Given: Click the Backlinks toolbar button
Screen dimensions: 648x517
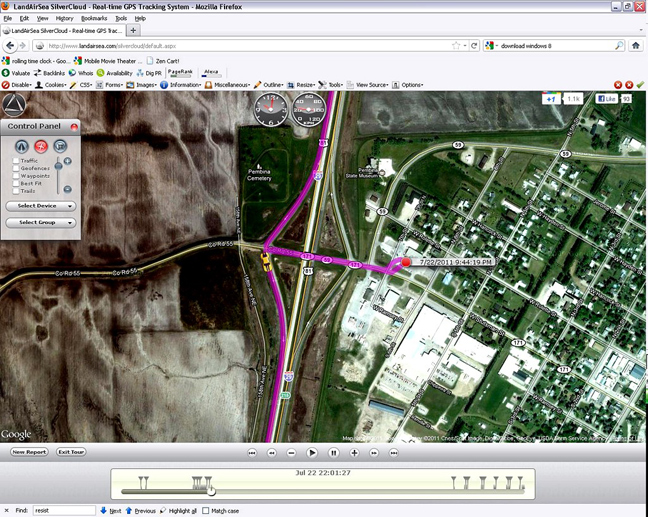Looking at the screenshot, I should pos(49,73).
